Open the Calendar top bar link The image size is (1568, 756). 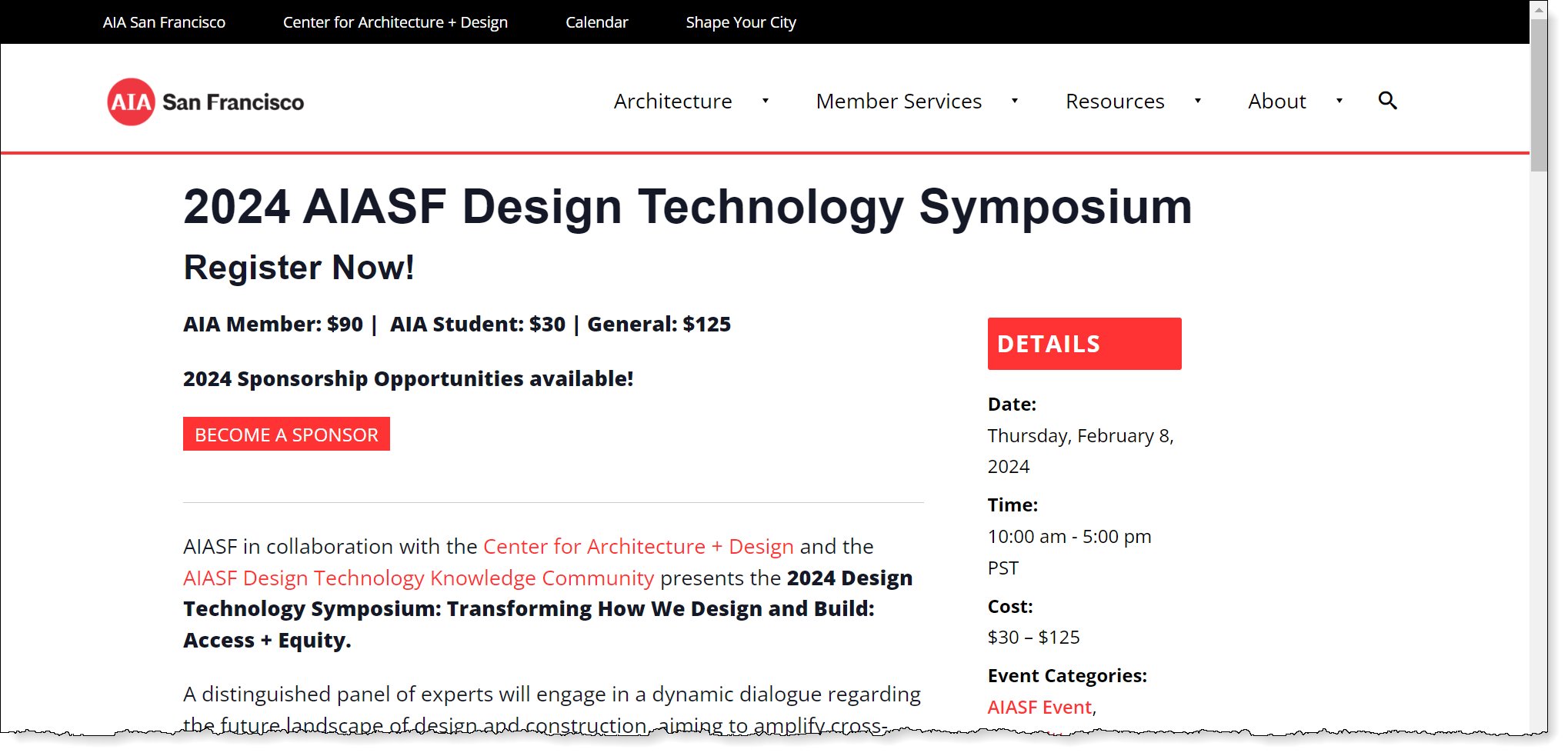coord(596,22)
